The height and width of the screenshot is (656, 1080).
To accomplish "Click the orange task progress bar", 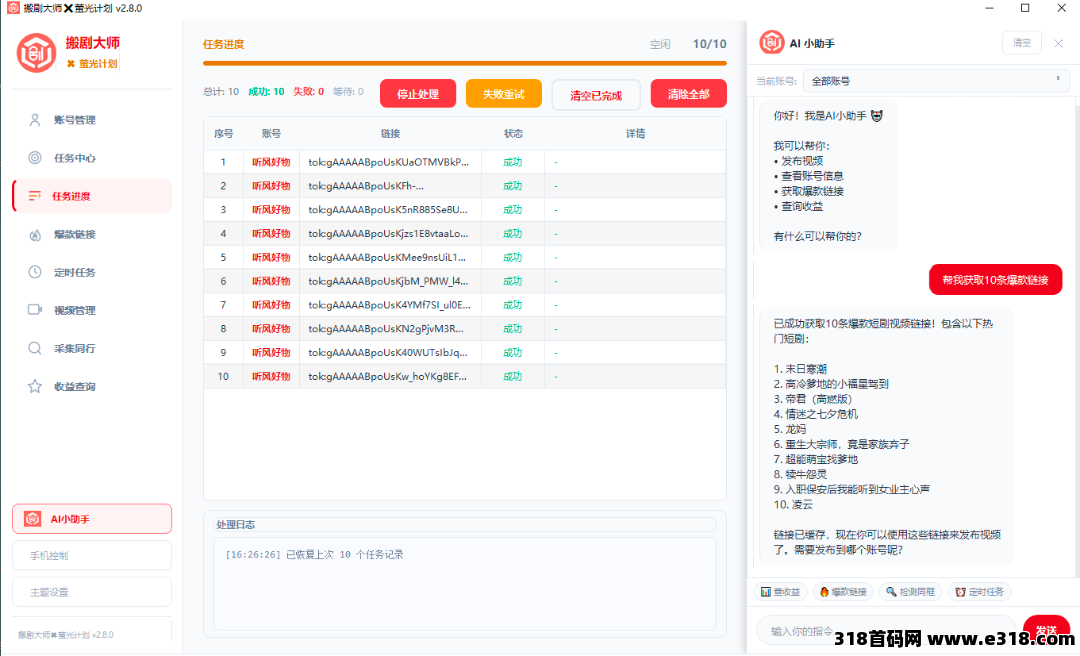I will pyautogui.click(x=465, y=63).
